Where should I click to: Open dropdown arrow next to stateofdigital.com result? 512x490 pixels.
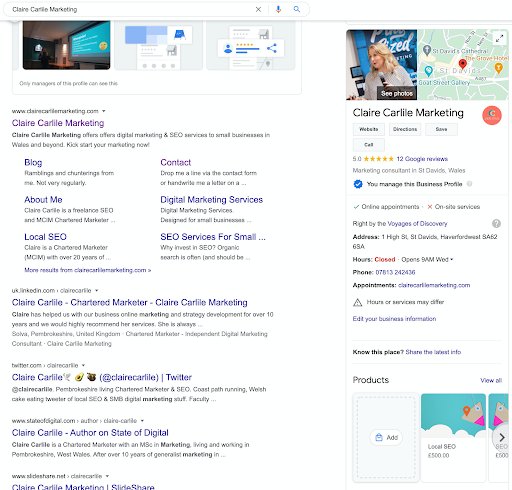point(142,421)
